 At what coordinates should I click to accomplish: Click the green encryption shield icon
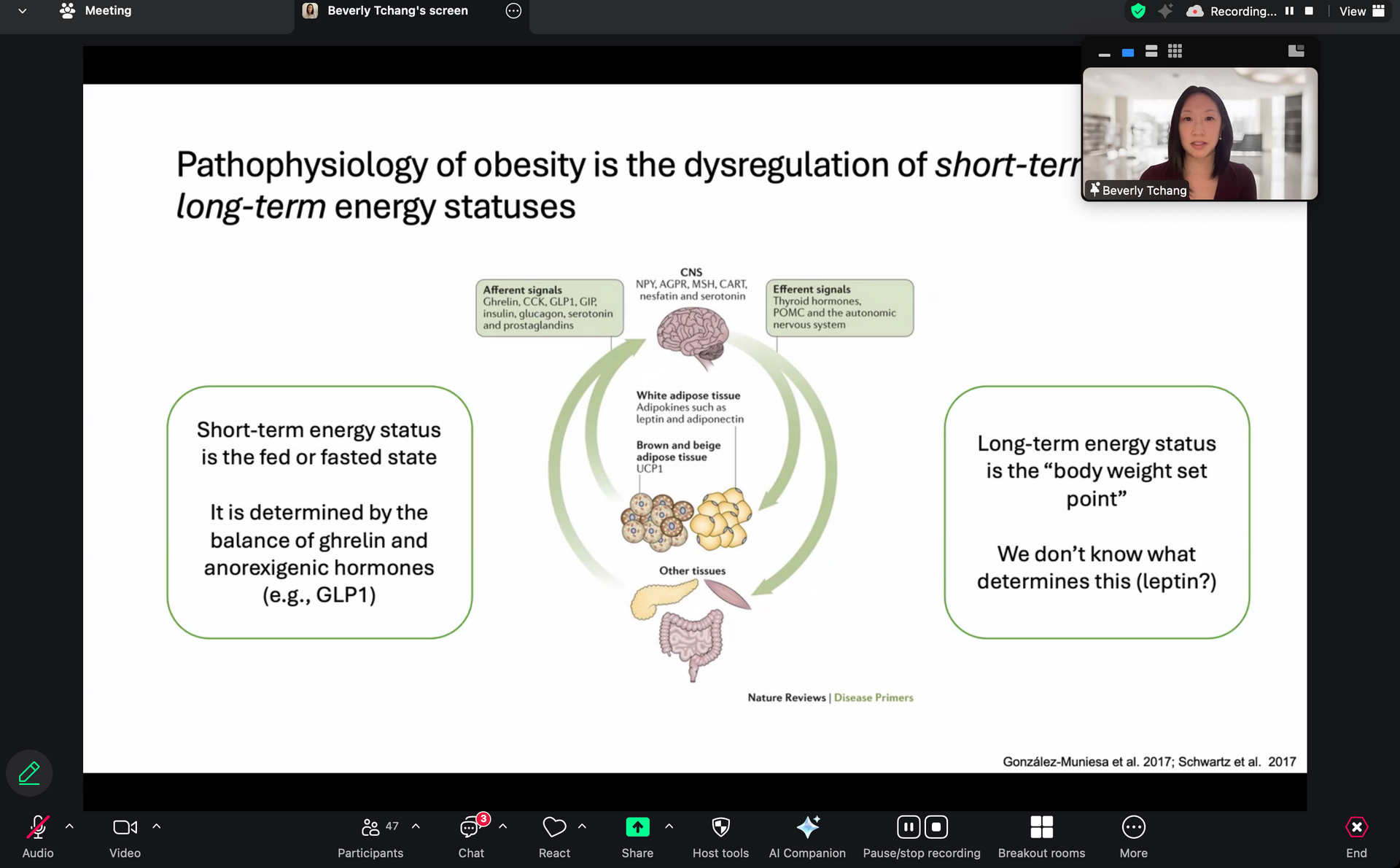click(1137, 11)
